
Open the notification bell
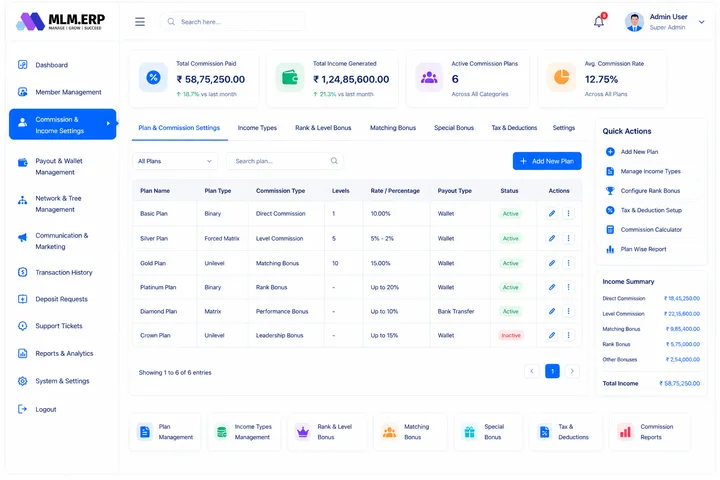pos(599,21)
